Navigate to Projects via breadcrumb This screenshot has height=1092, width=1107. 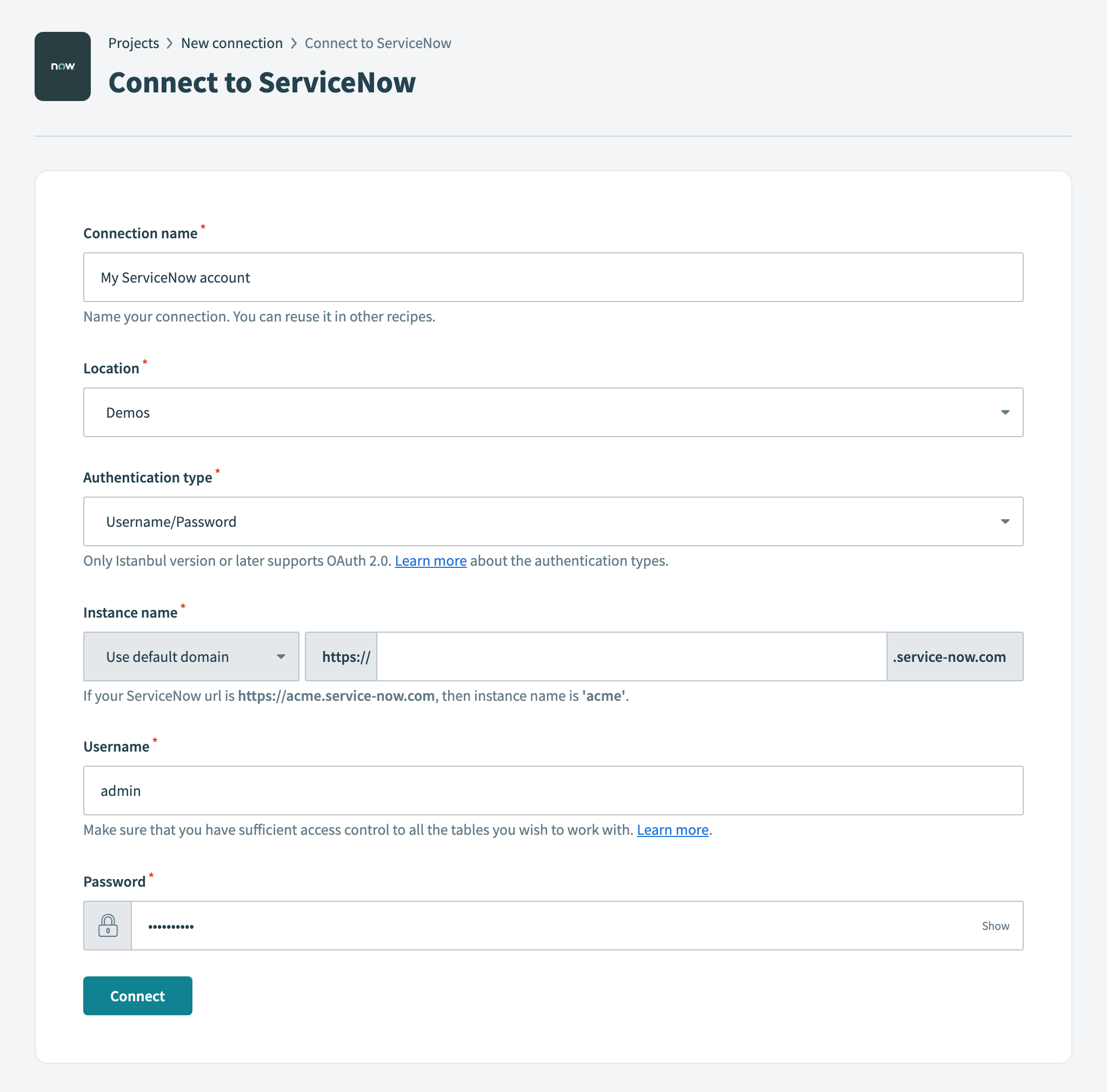pos(133,43)
